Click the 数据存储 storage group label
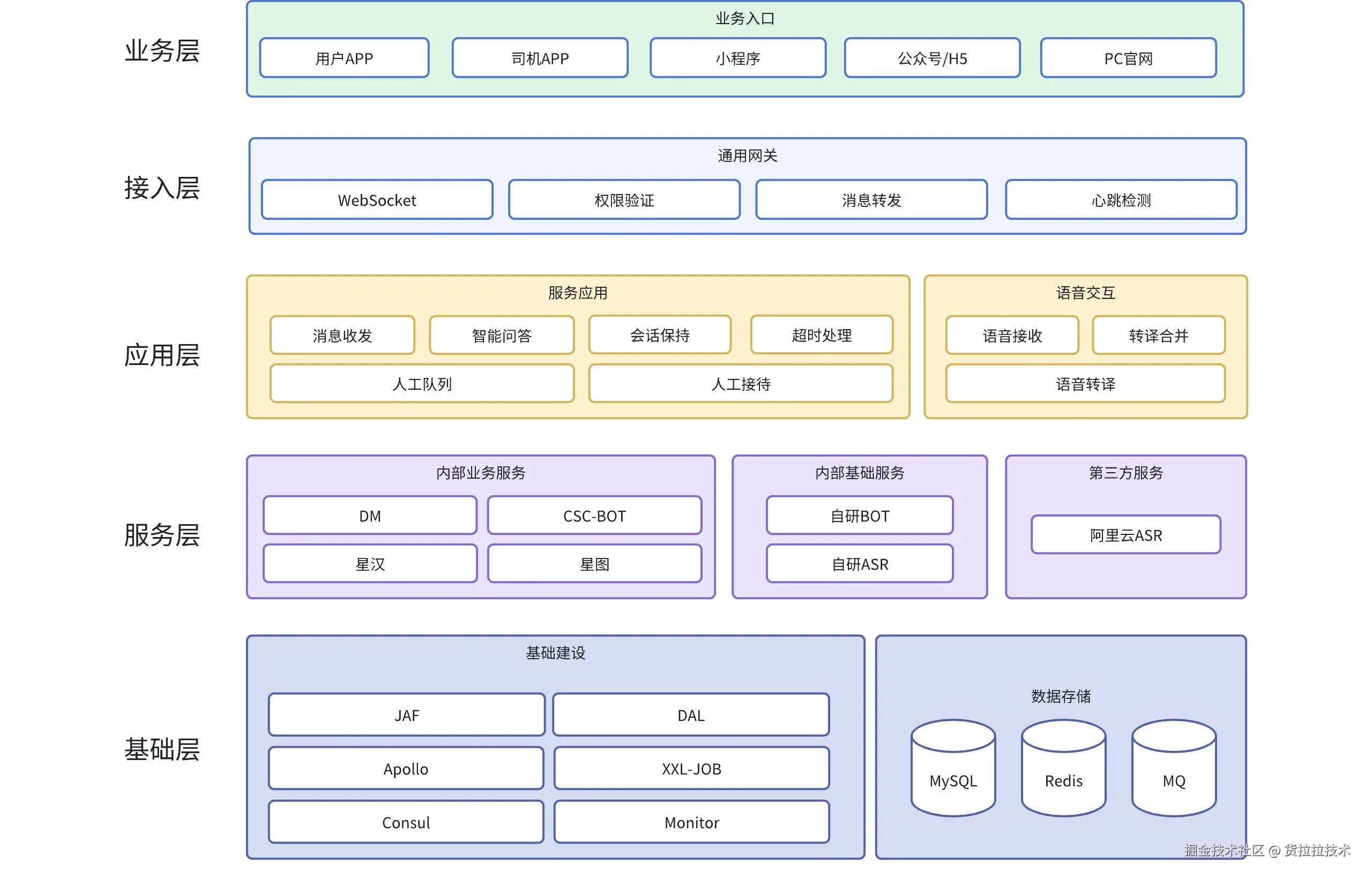Viewport: 1372px width, 879px height. click(x=1063, y=695)
